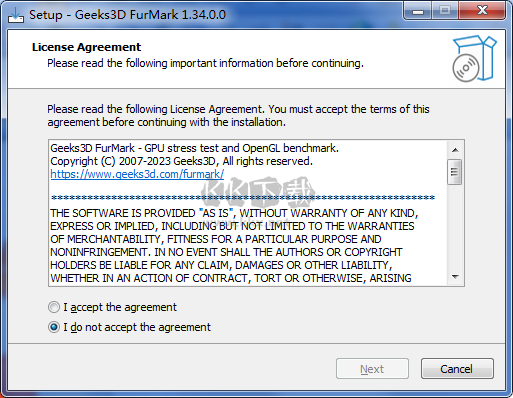Click the greyed-out maximize window button
The image size is (513, 398).
coord(445,11)
